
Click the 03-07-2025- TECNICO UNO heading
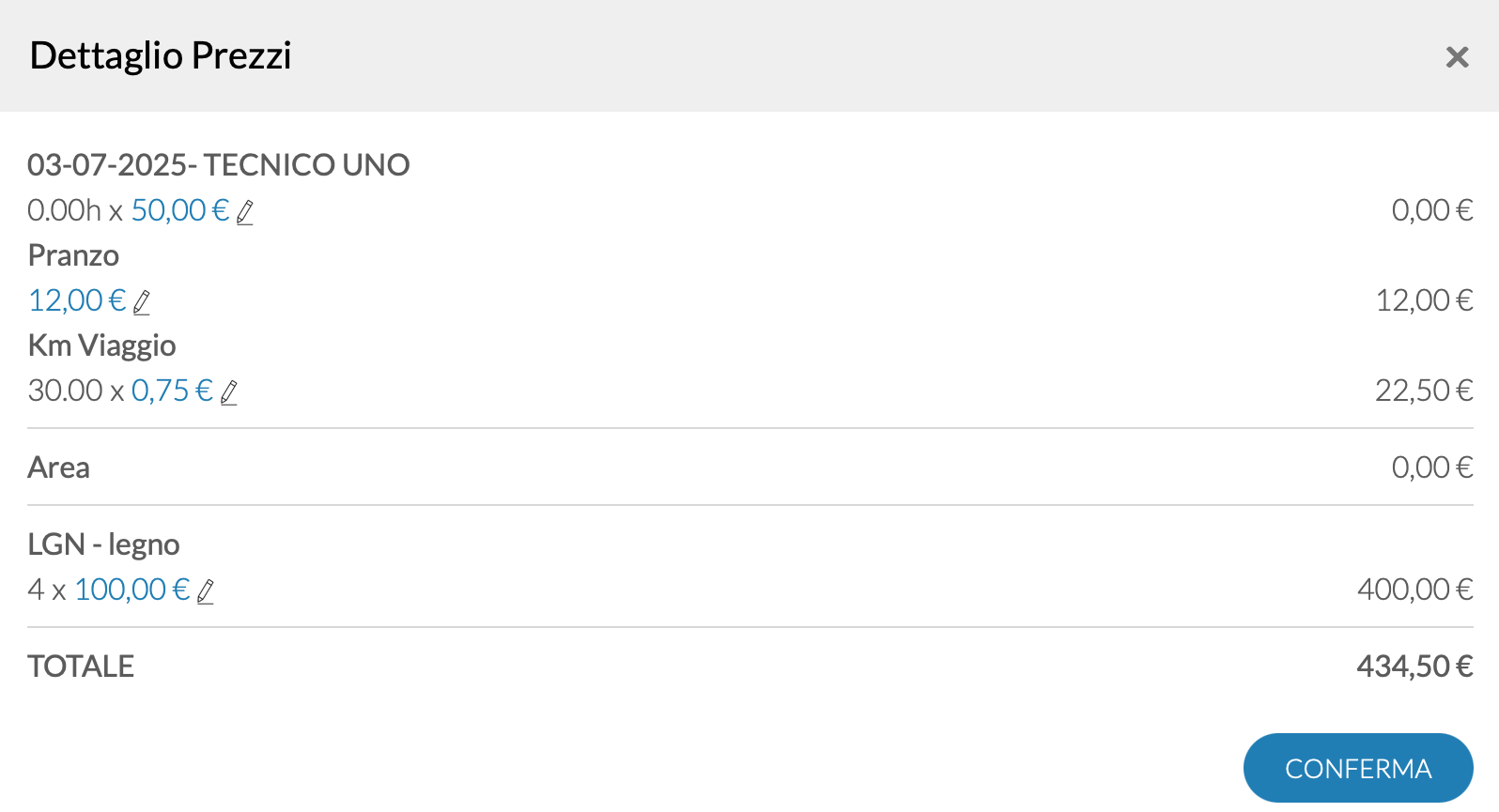tap(219, 165)
